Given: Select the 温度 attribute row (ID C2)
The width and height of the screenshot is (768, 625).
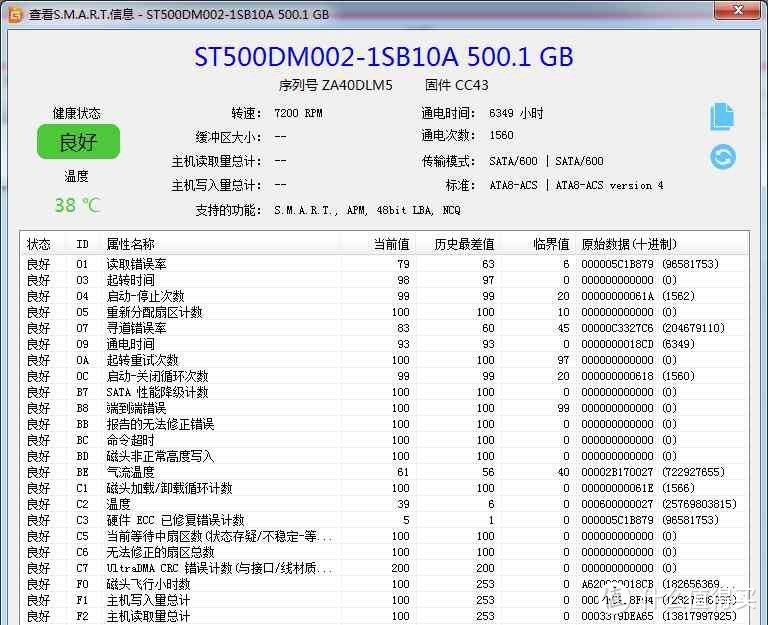Looking at the screenshot, I should tap(384, 504).
